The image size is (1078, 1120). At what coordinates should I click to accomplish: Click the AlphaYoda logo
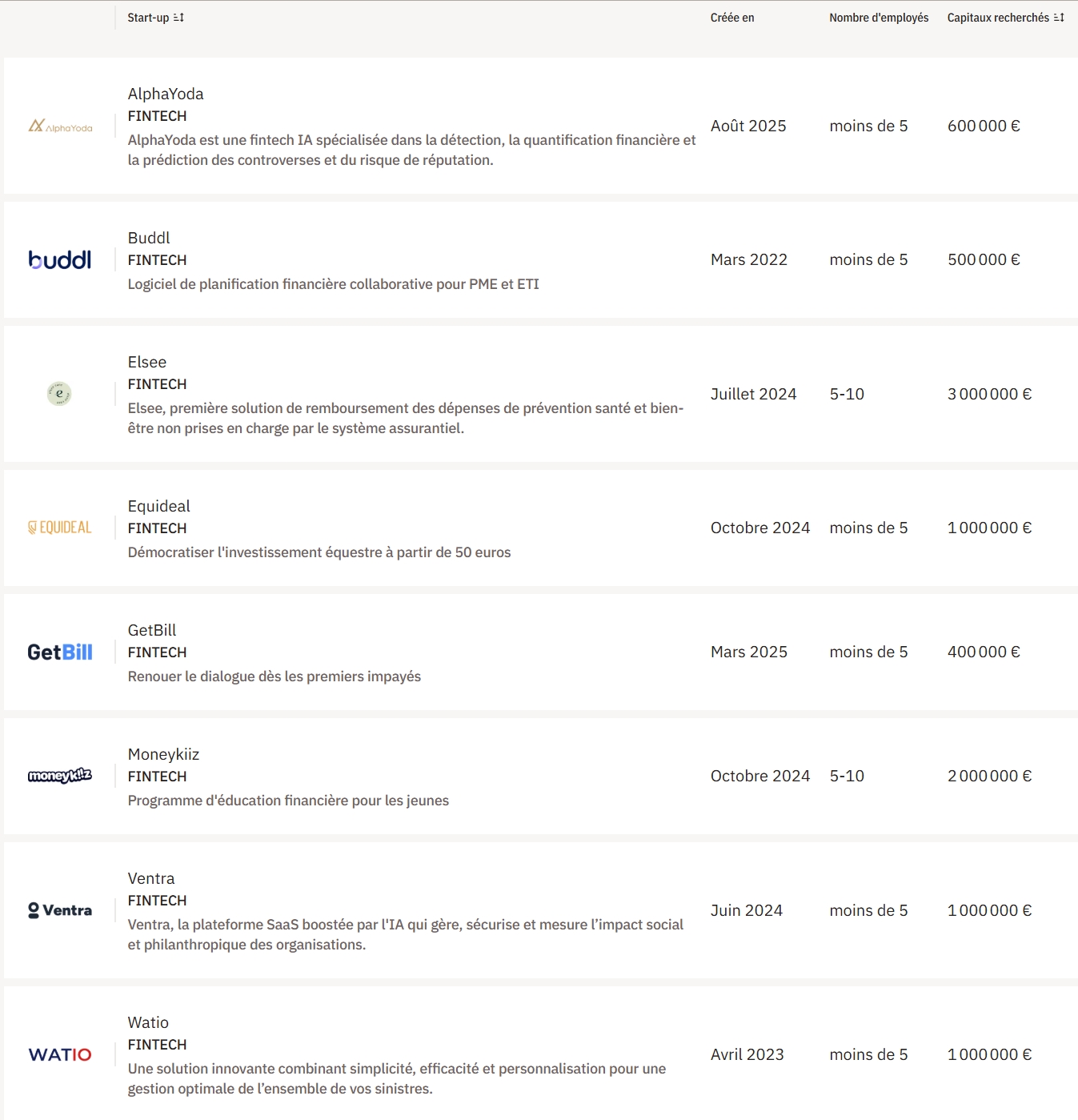(x=60, y=126)
